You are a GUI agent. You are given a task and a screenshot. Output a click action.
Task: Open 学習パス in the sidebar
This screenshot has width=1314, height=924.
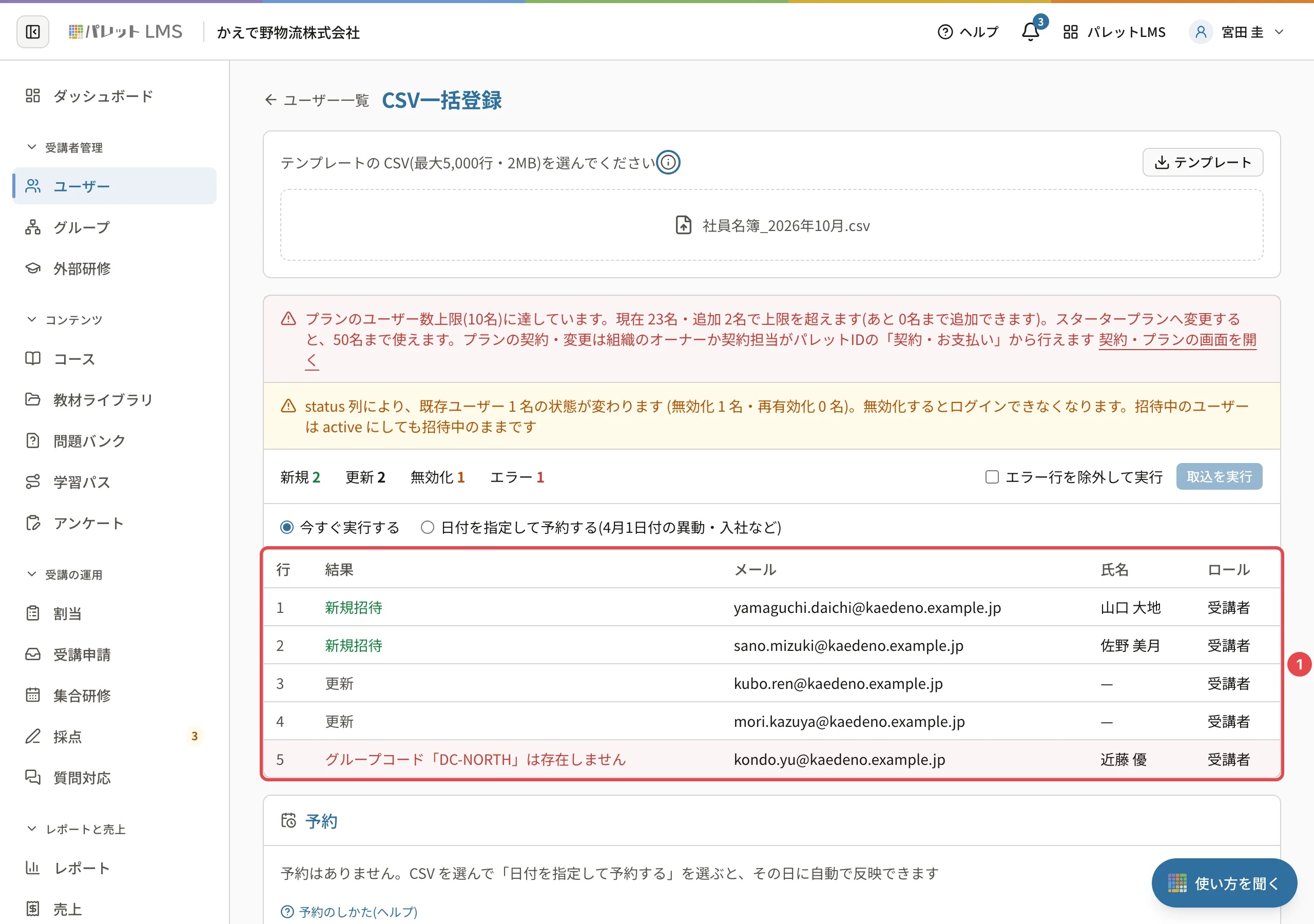pos(114,482)
